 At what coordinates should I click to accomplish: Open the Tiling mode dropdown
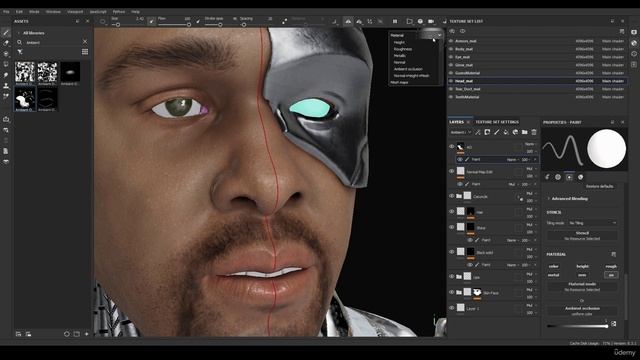click(x=592, y=223)
